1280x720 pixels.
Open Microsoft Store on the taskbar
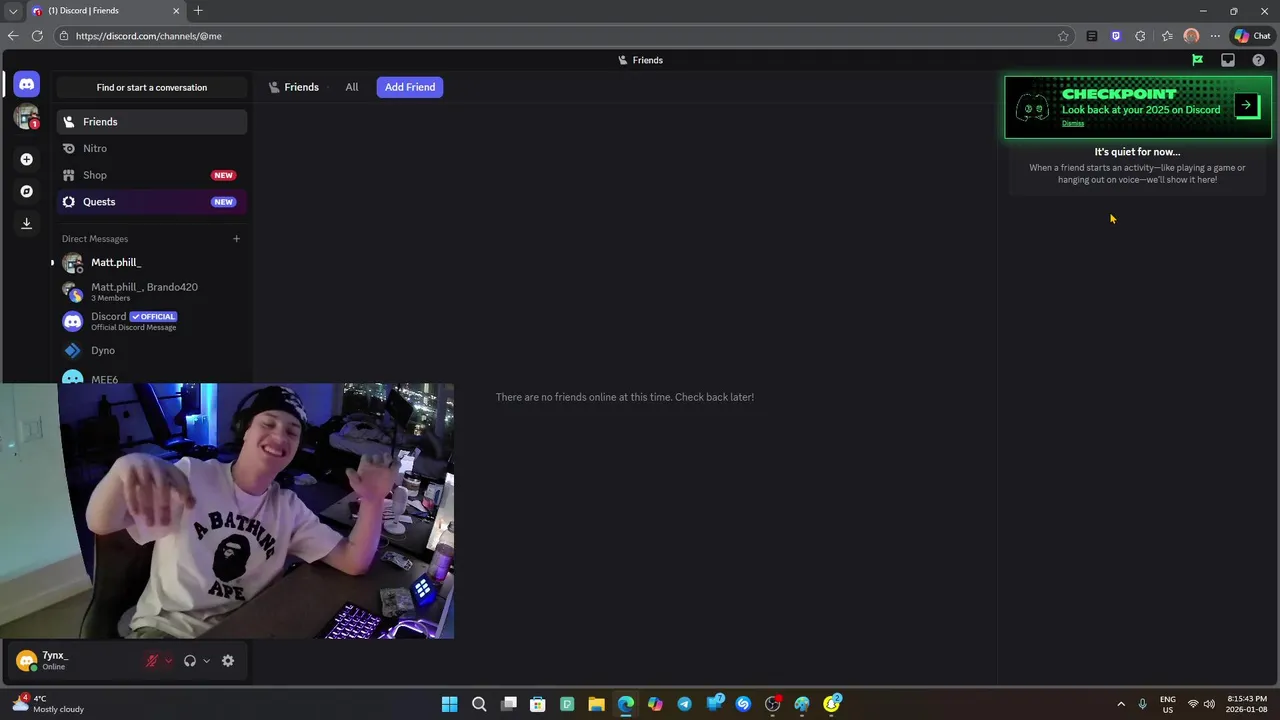(538, 704)
